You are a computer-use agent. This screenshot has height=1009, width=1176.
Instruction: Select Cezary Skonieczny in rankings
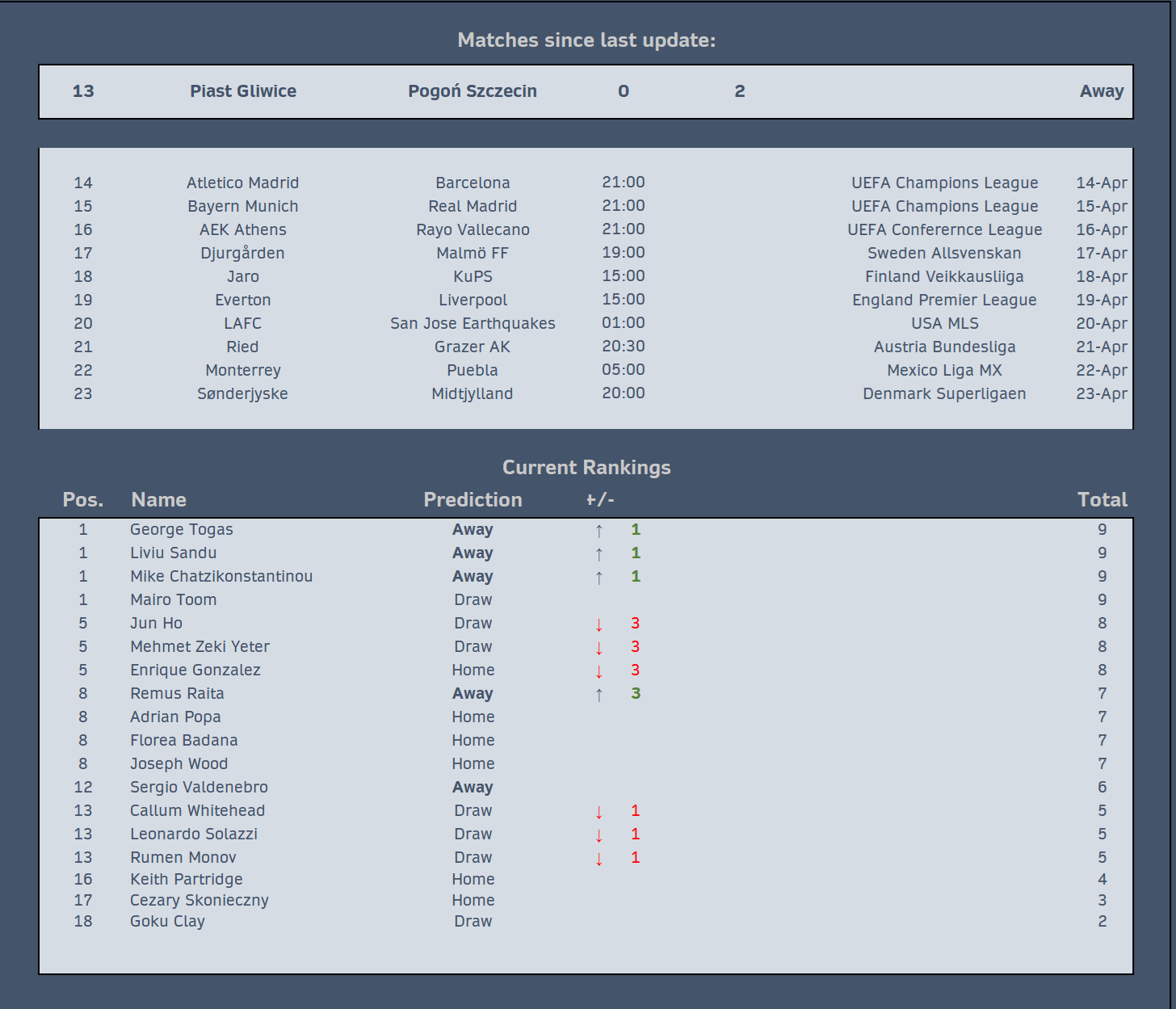point(199,900)
